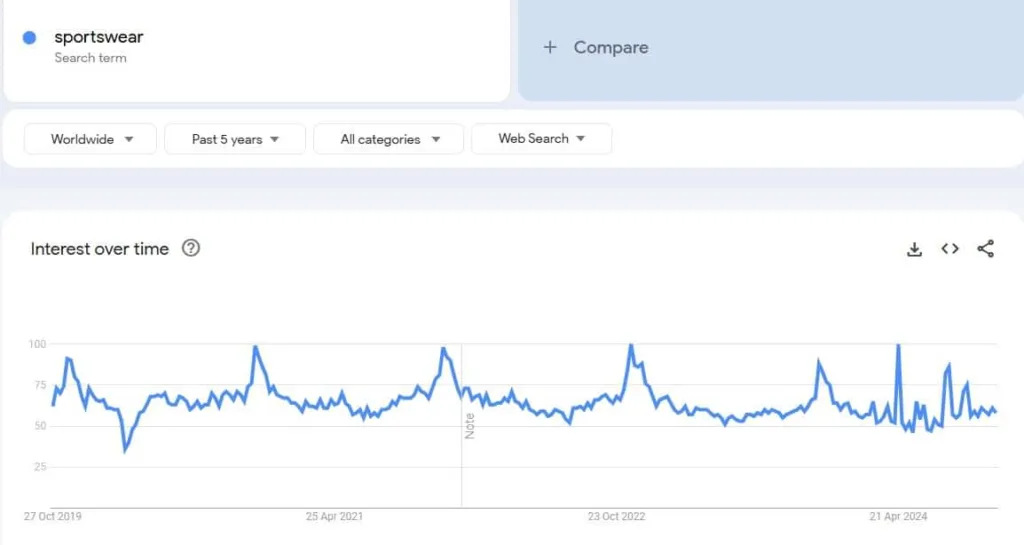Click the 27 Oct 2019 axis label
Viewport: 1024px width, 545px height.
pyautogui.click(x=53, y=516)
